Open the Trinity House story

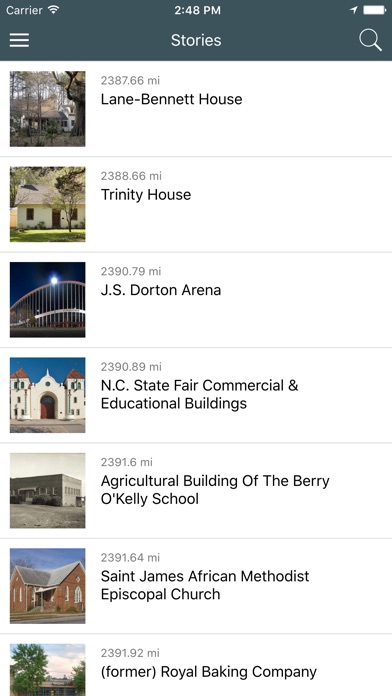click(146, 194)
